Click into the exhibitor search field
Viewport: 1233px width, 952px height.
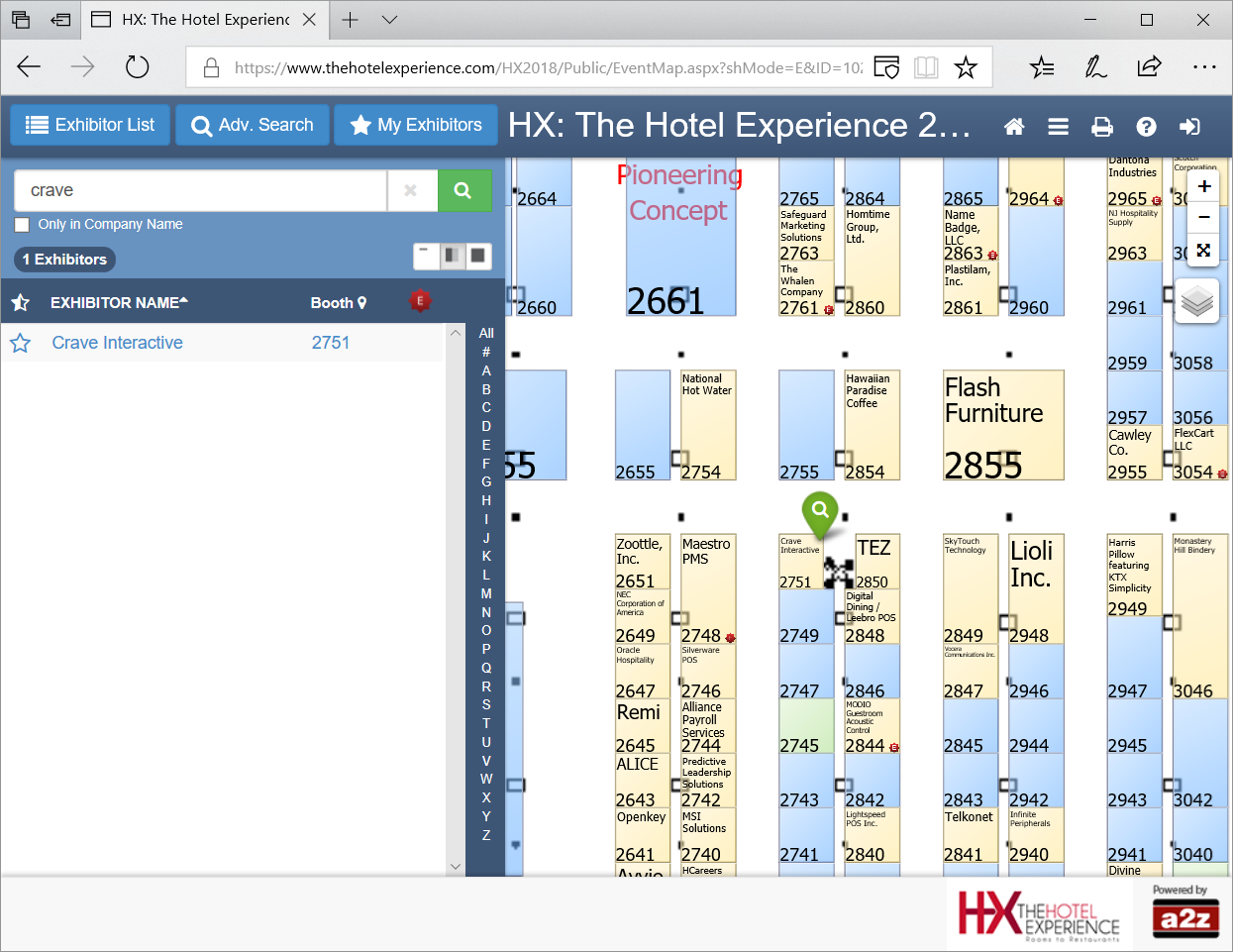pyautogui.click(x=201, y=190)
